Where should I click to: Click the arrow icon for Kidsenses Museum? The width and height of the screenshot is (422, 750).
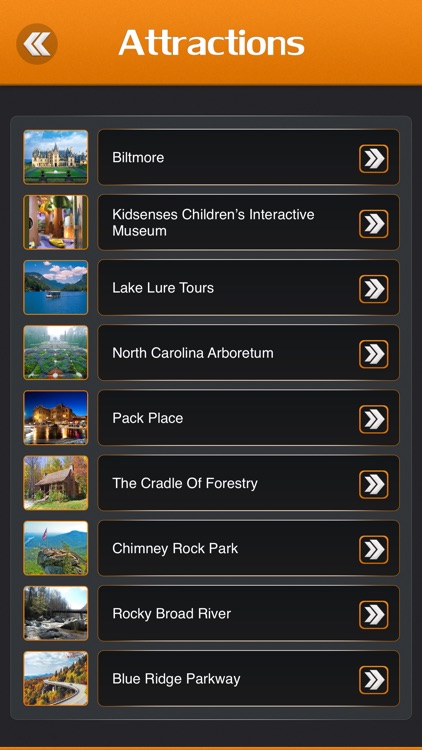coord(374,223)
